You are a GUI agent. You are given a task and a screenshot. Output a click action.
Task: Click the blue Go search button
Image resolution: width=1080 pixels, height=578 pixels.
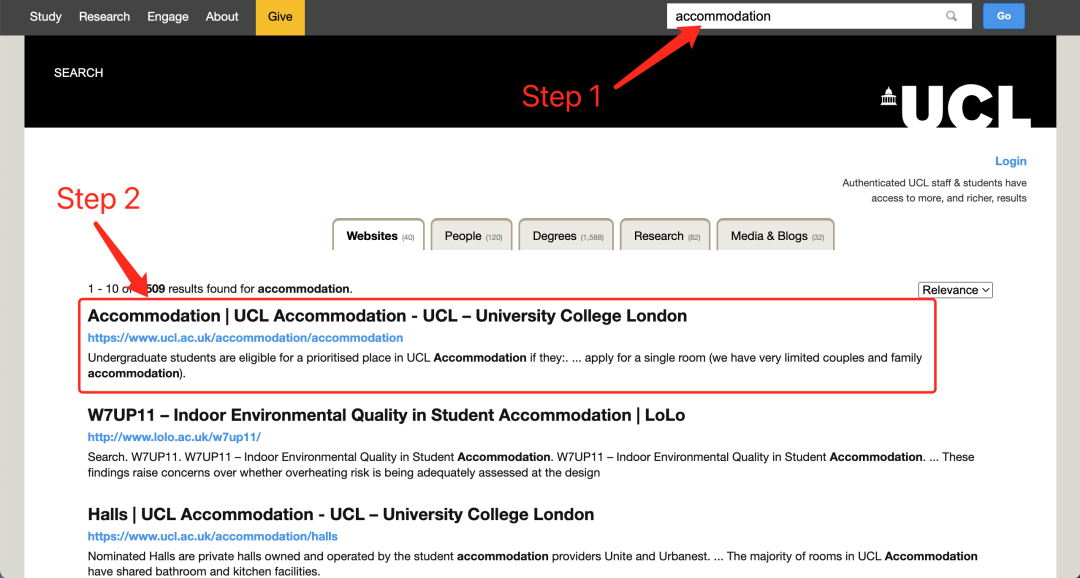1004,16
